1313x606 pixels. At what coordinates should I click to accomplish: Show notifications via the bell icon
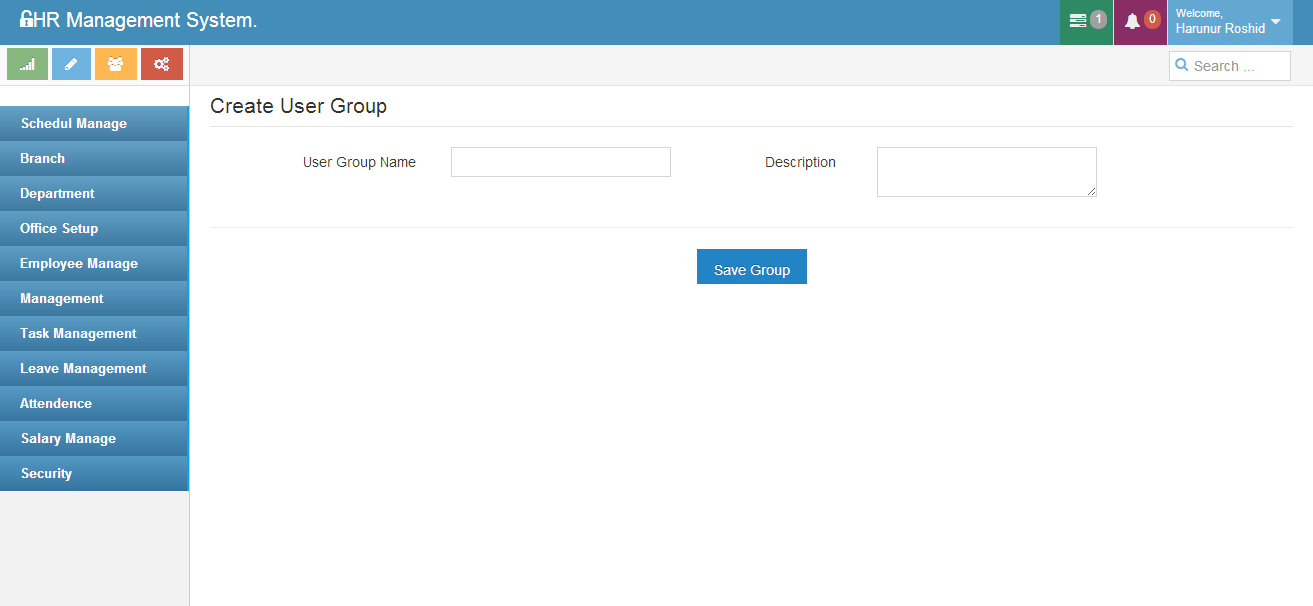coord(1132,21)
